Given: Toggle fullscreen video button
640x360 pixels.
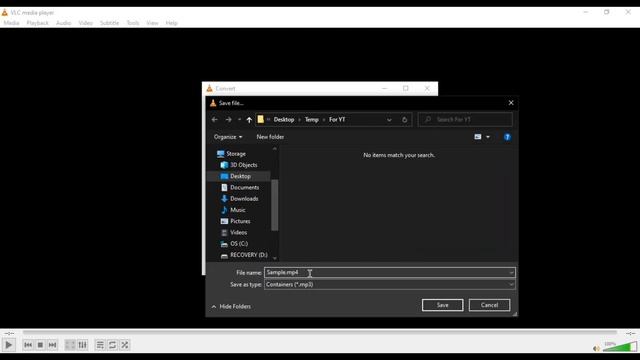Looking at the screenshot, I should [x=70, y=345].
